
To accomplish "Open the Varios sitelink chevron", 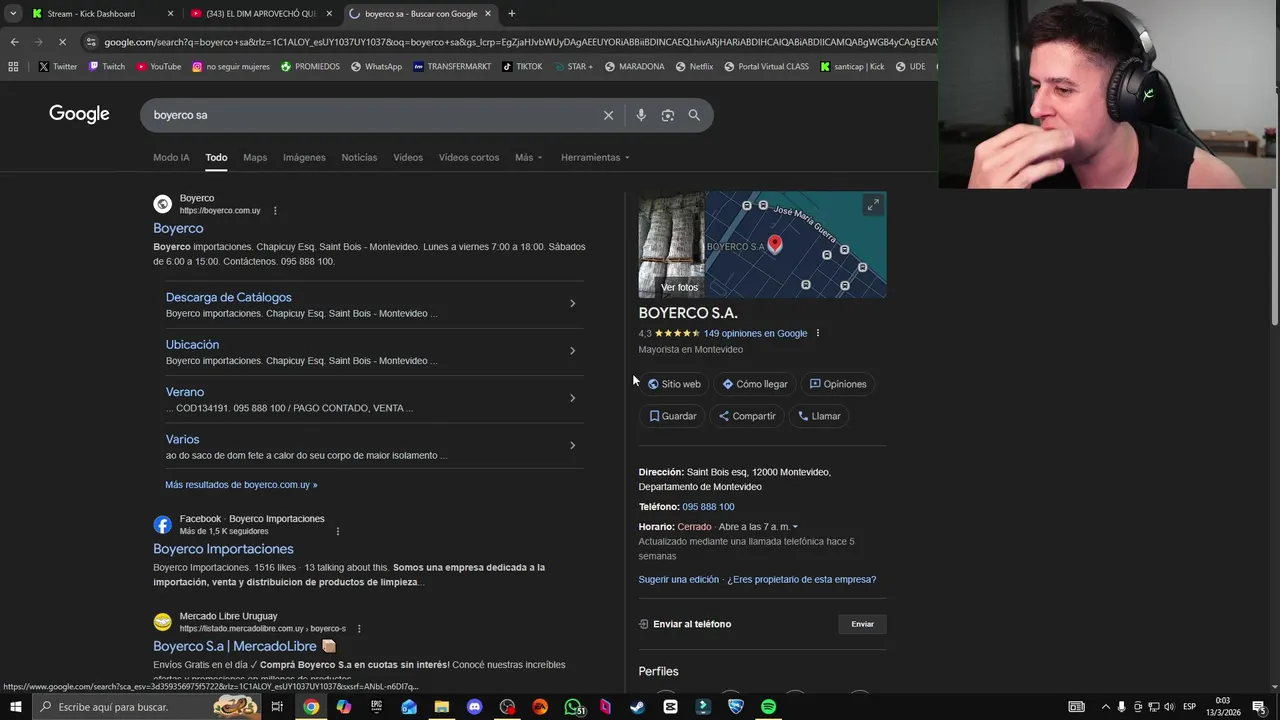I will click(572, 446).
